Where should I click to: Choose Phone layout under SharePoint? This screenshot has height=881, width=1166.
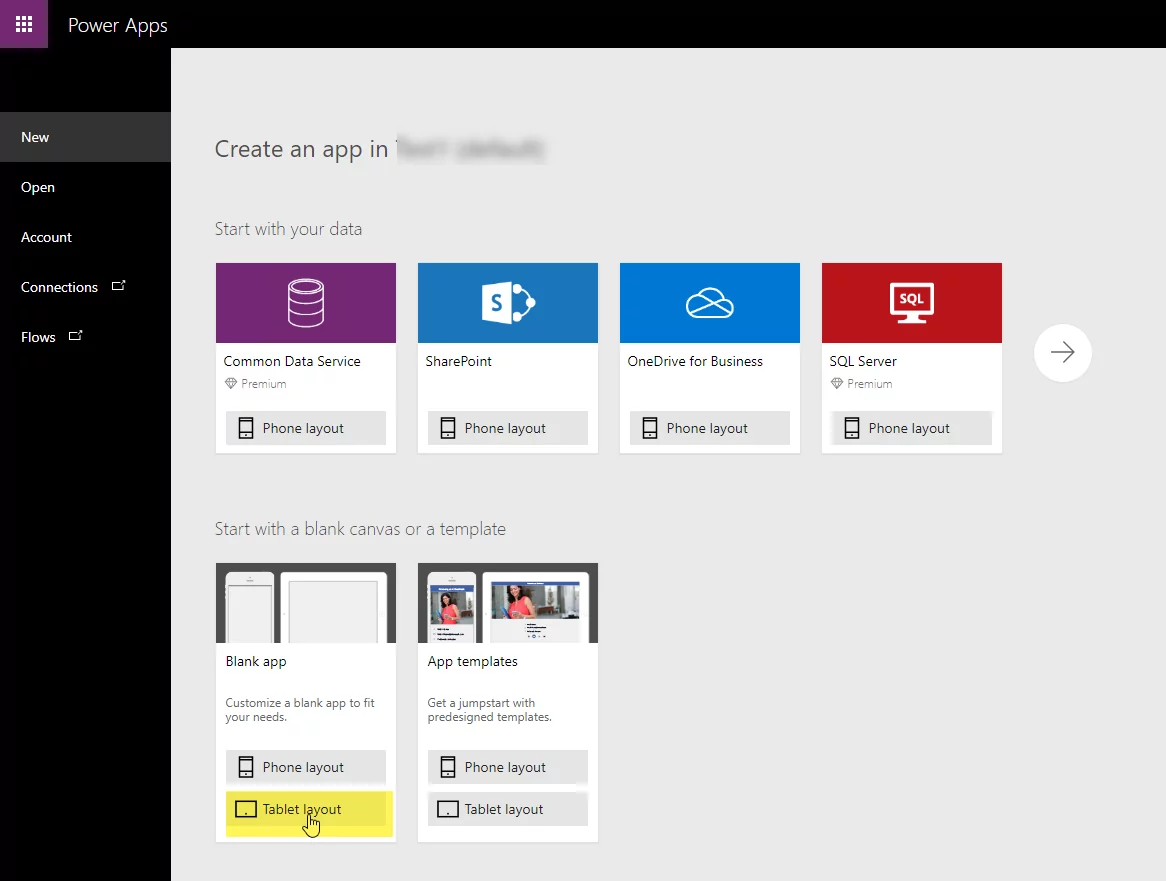508,428
